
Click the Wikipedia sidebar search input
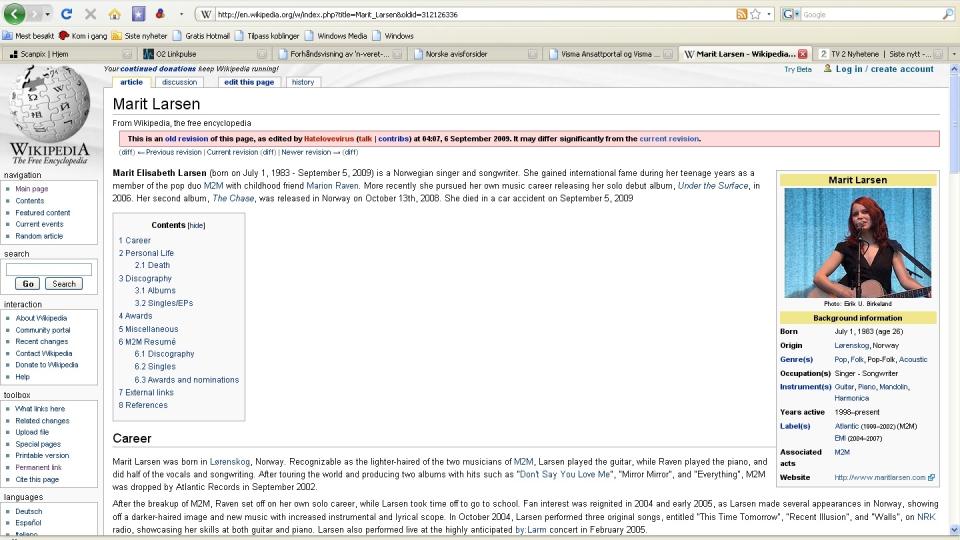(x=49, y=269)
